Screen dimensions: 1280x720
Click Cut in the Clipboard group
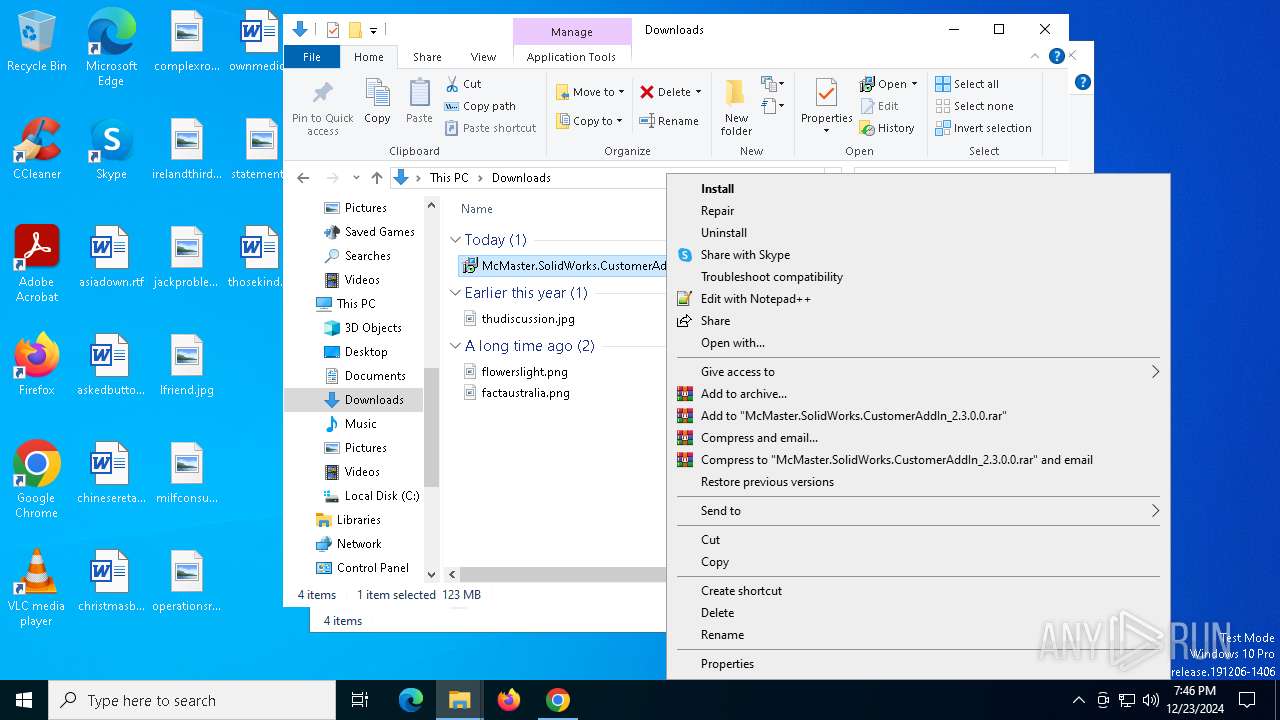[x=463, y=84]
